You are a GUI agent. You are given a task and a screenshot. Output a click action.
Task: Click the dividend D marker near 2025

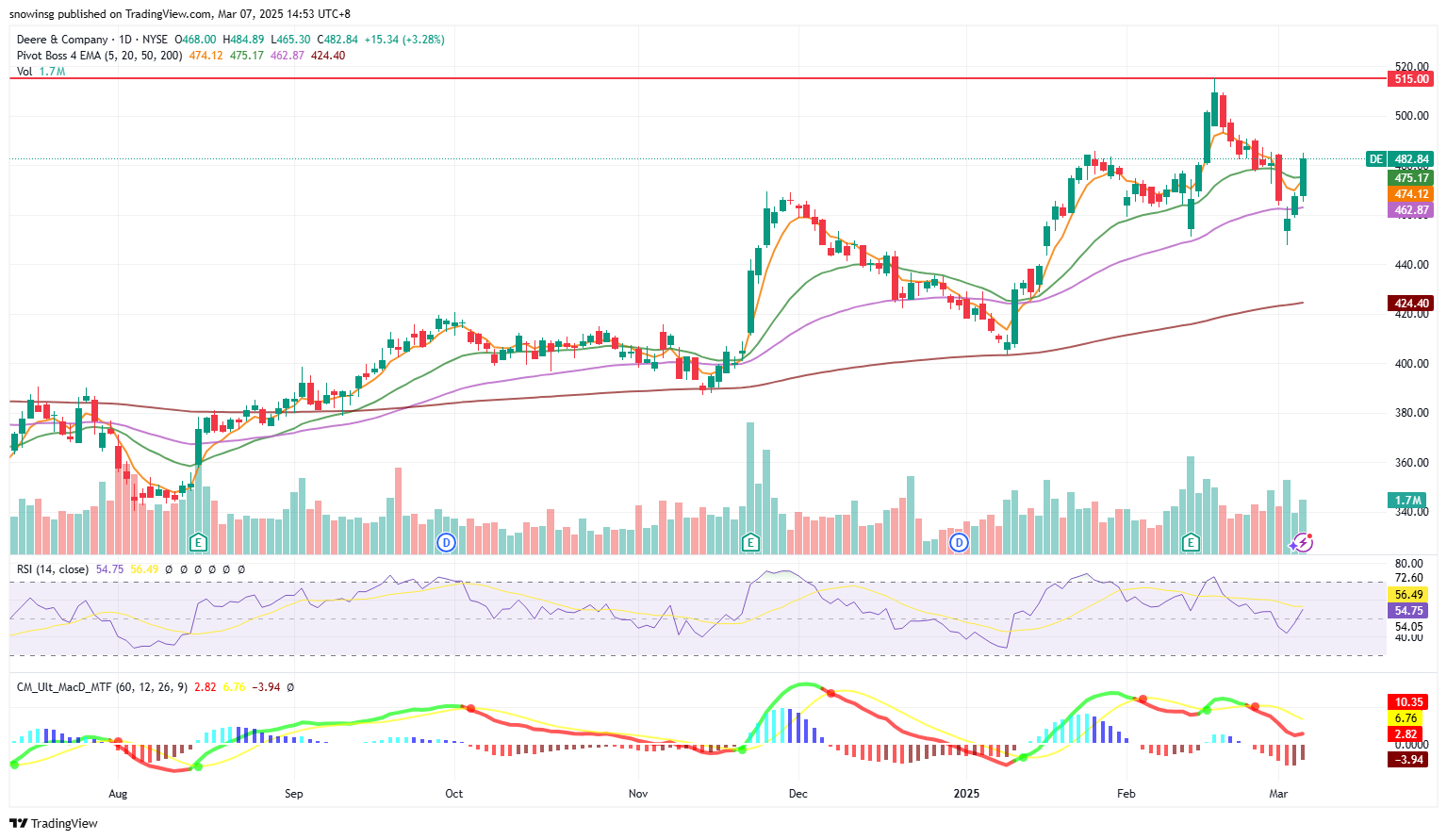[x=959, y=542]
